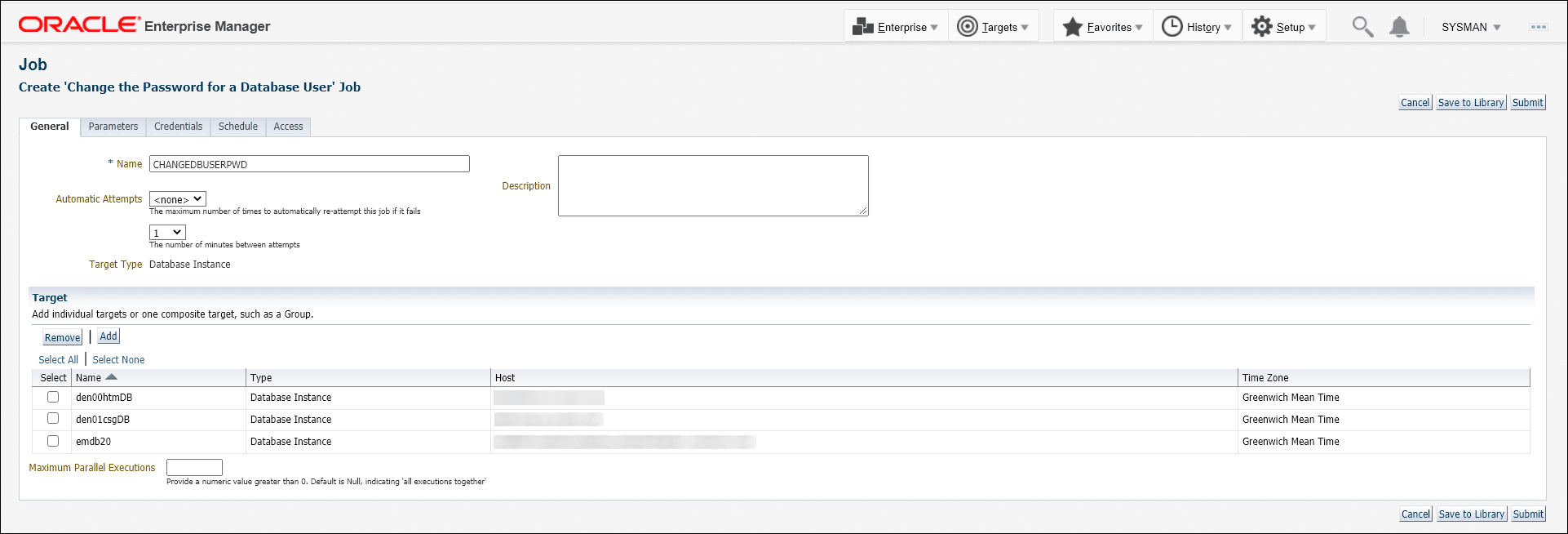Select the den00htmDB checkbox
Screen dimensions: 1568x534
click(x=53, y=397)
